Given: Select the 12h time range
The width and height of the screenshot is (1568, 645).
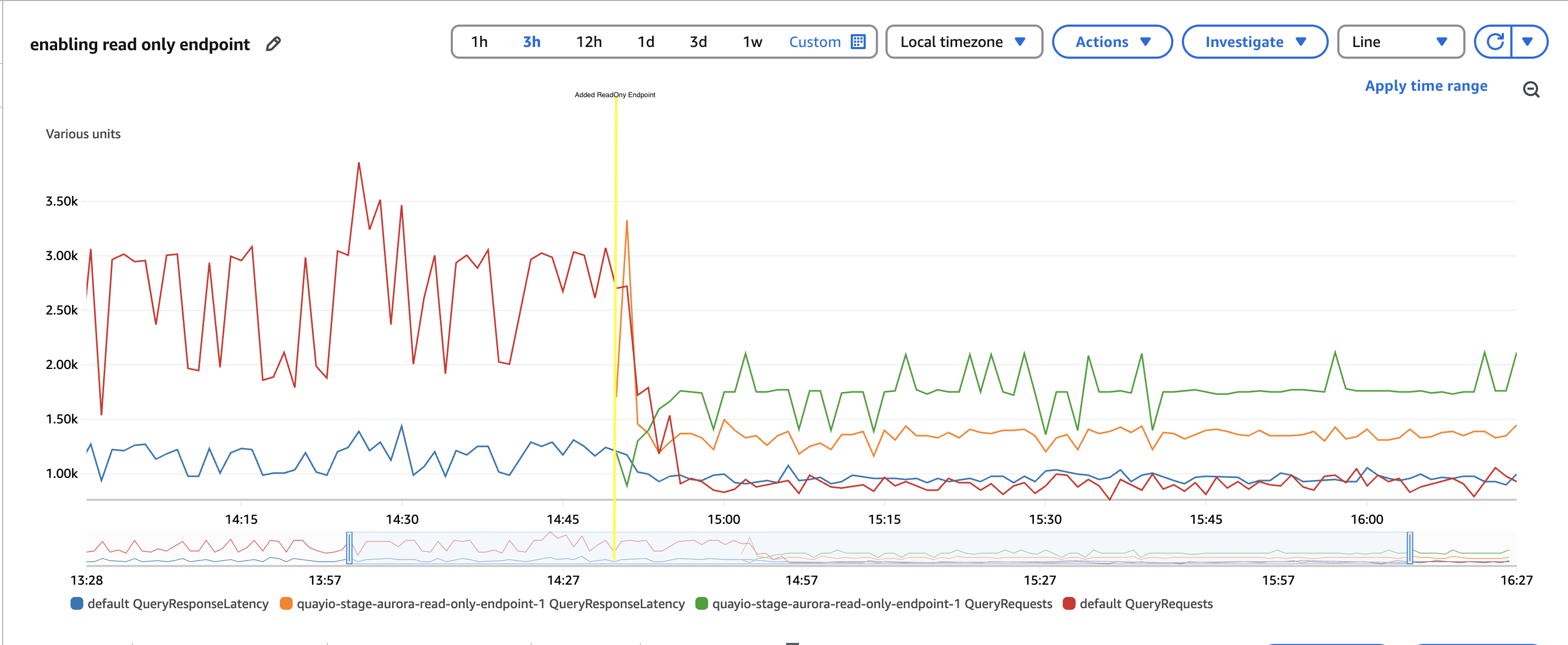Looking at the screenshot, I should [x=589, y=42].
